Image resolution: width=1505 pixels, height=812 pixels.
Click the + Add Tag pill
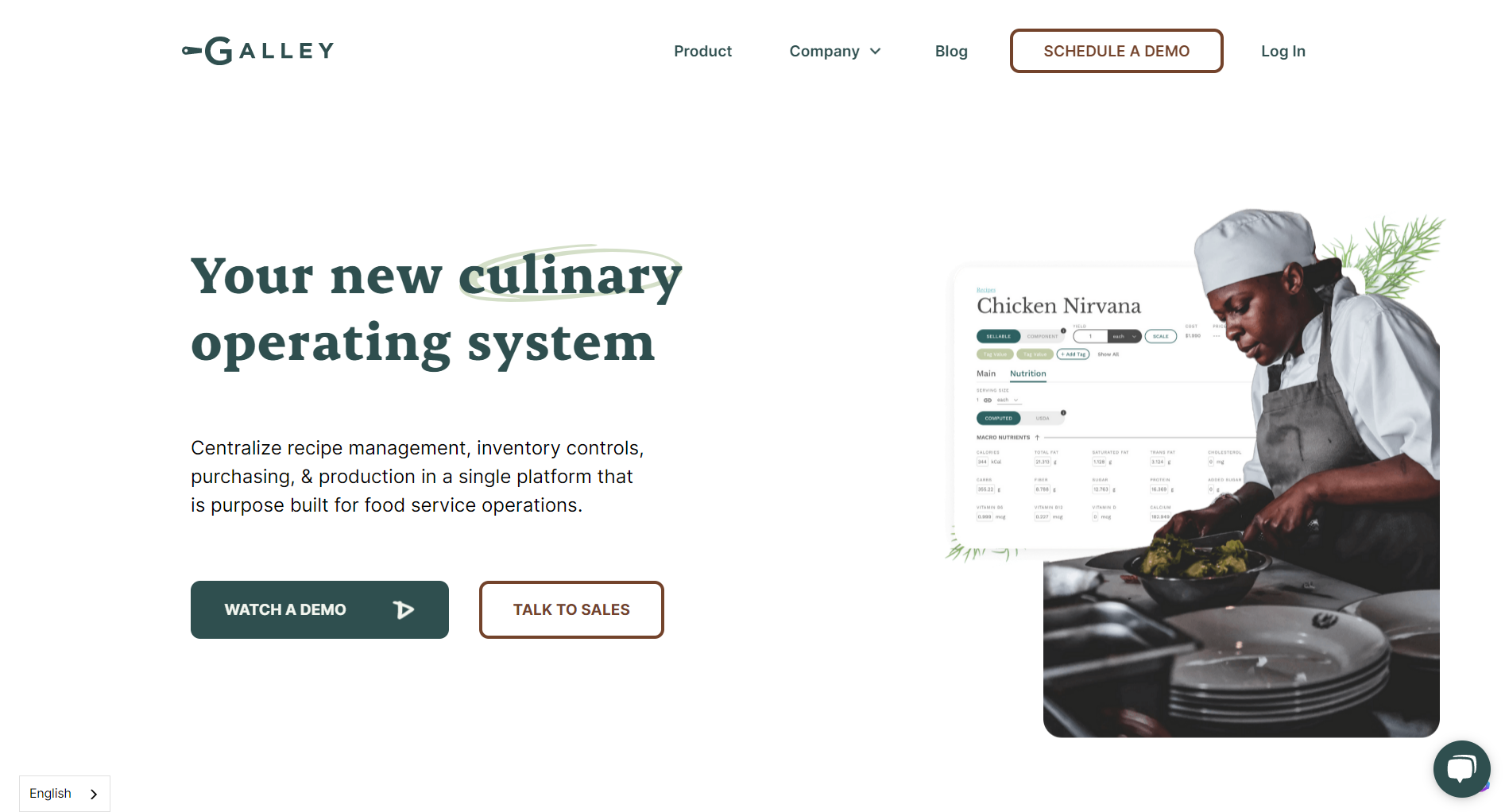(1073, 354)
